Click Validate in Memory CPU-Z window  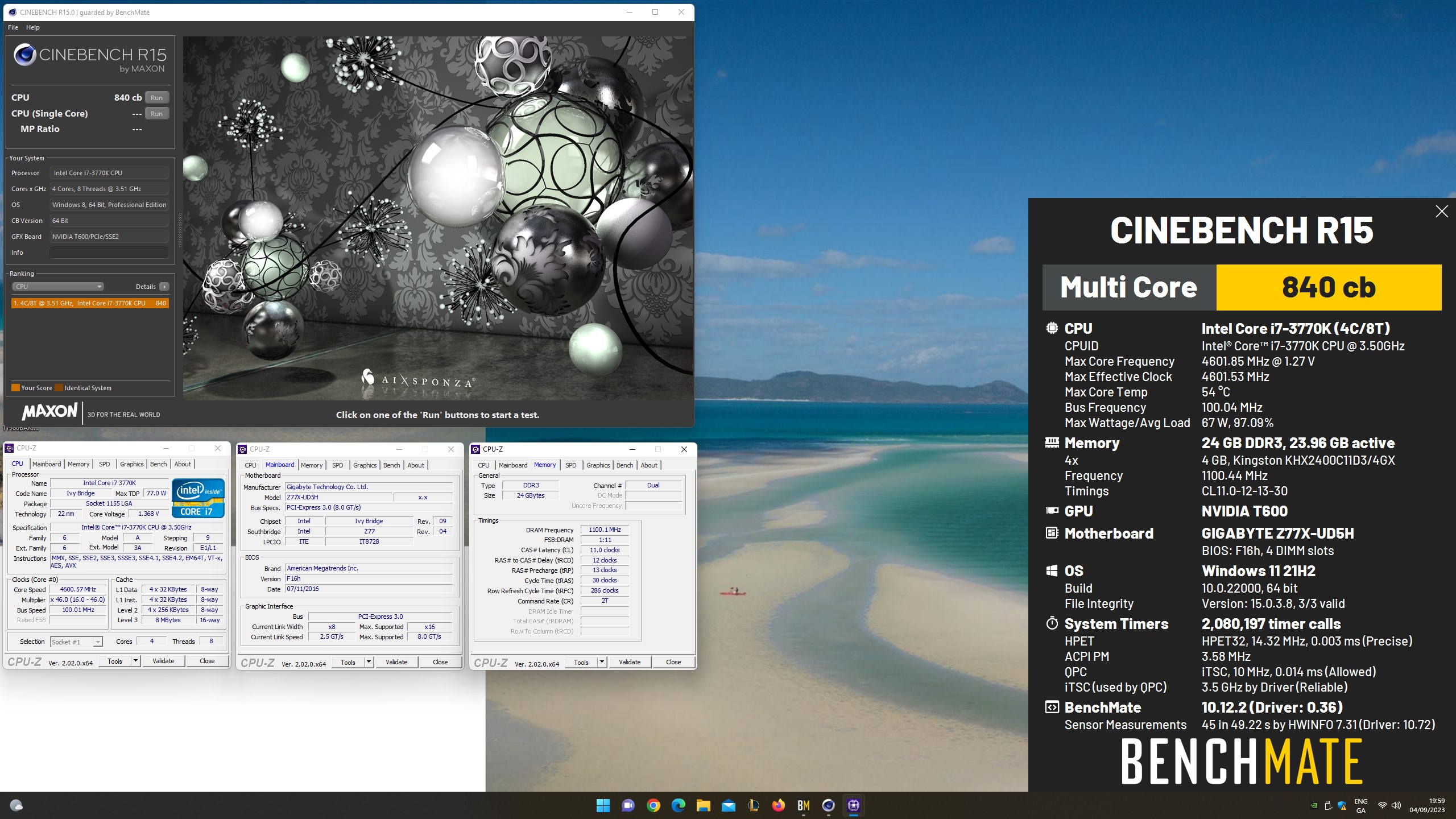click(630, 662)
